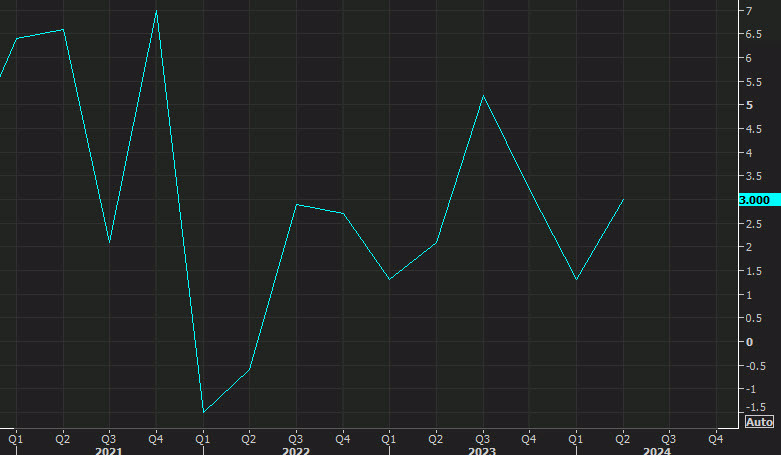Select the 2024 year label
The height and width of the screenshot is (455, 781).
click(657, 451)
